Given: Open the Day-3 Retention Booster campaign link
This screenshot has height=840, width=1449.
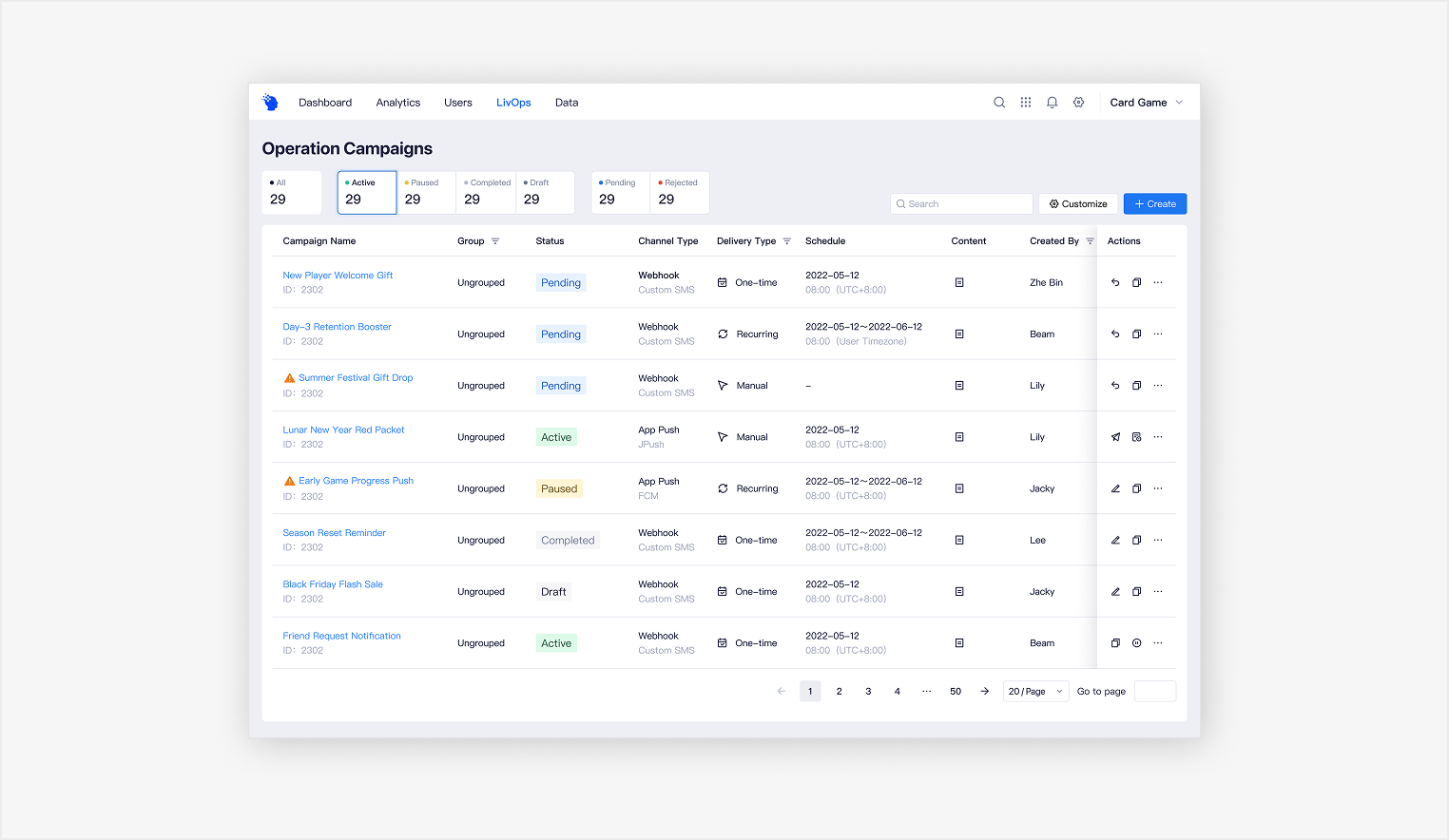Looking at the screenshot, I should click(337, 327).
